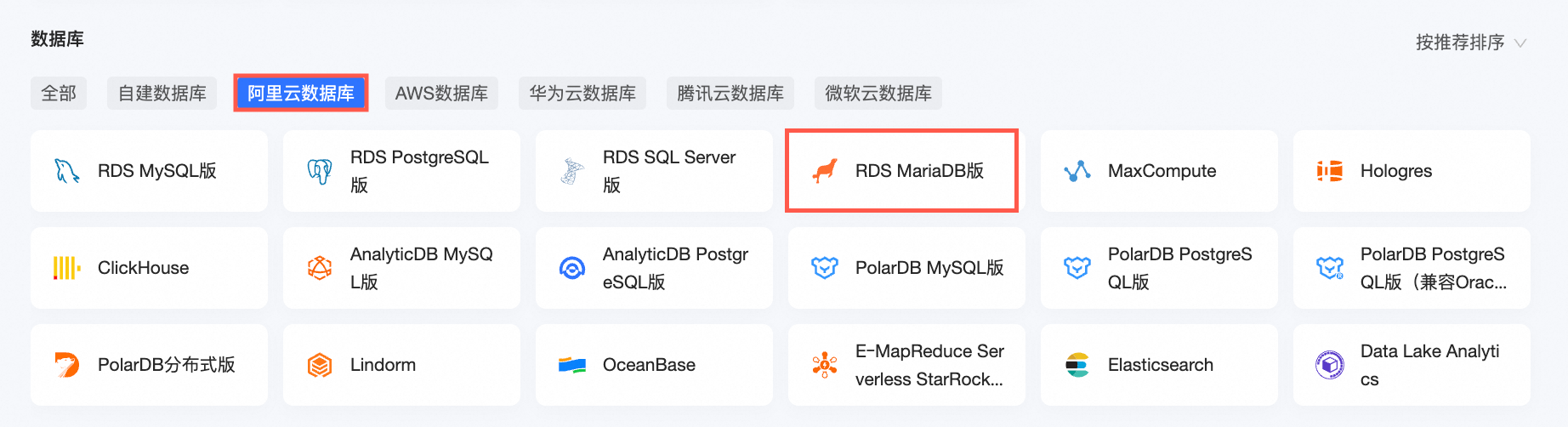
Task: Expand sort options via chevron arrow
Action: click(x=1520, y=43)
